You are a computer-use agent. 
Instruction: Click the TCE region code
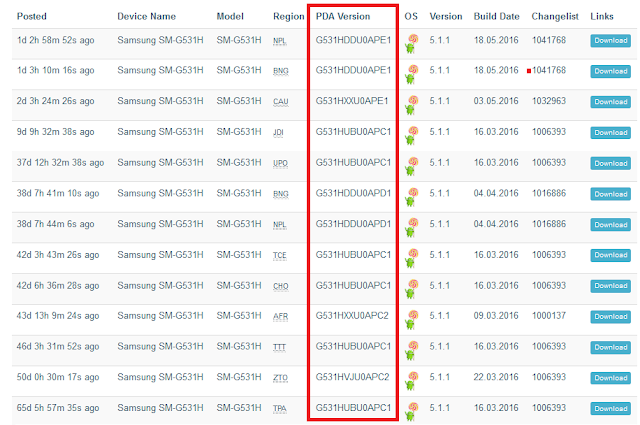point(280,256)
